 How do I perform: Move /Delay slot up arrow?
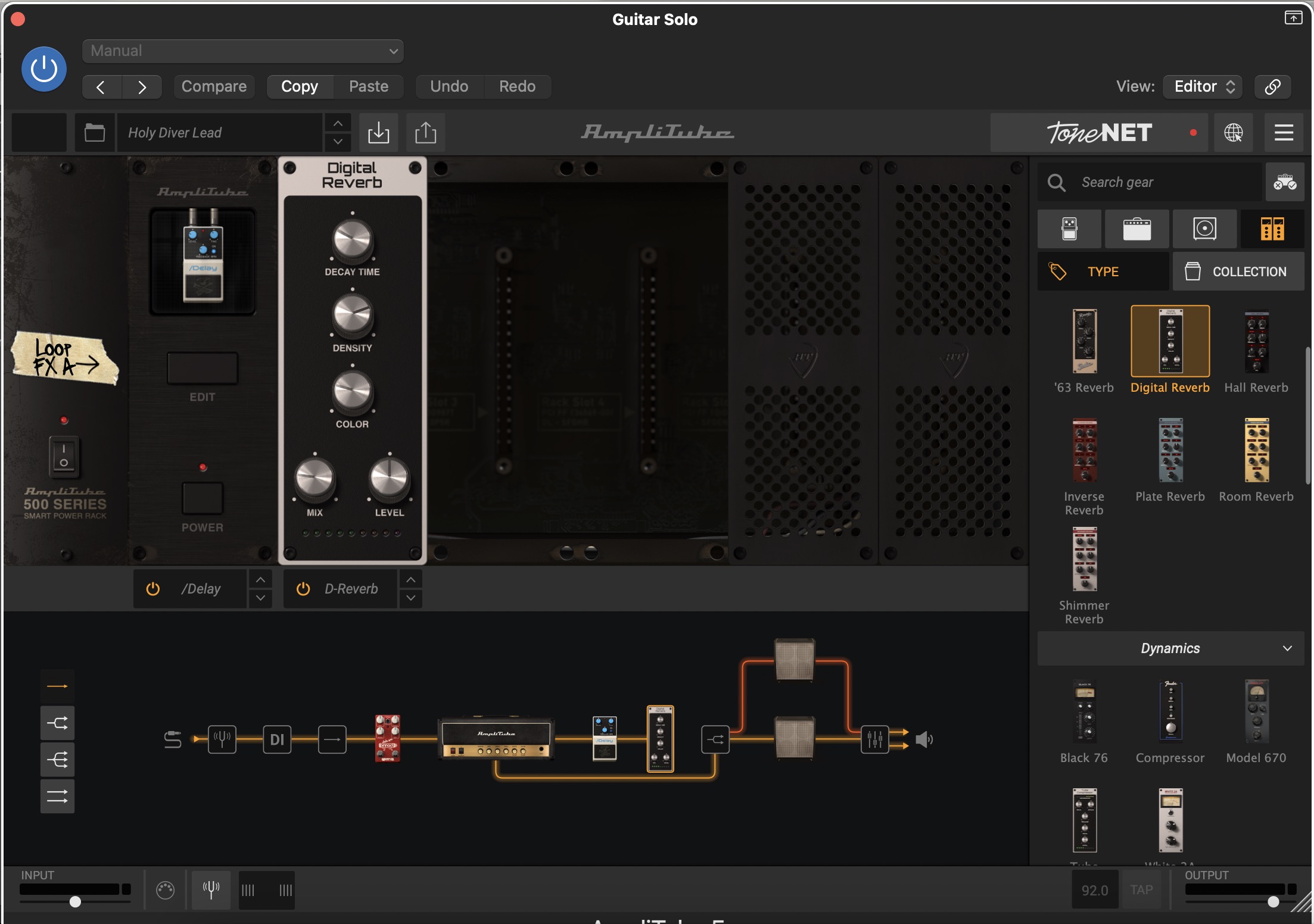(260, 579)
